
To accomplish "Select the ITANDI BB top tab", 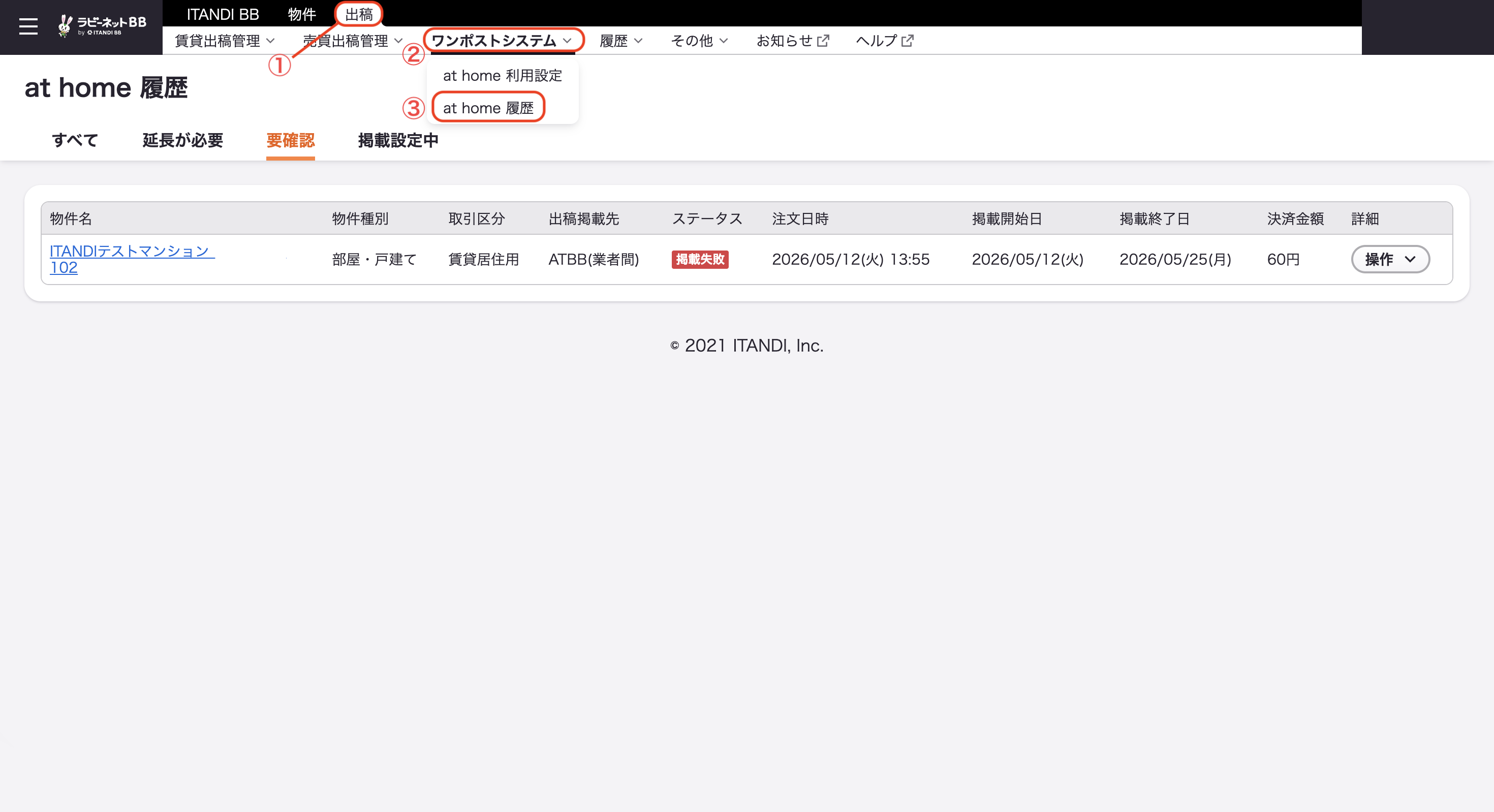I will [x=223, y=14].
